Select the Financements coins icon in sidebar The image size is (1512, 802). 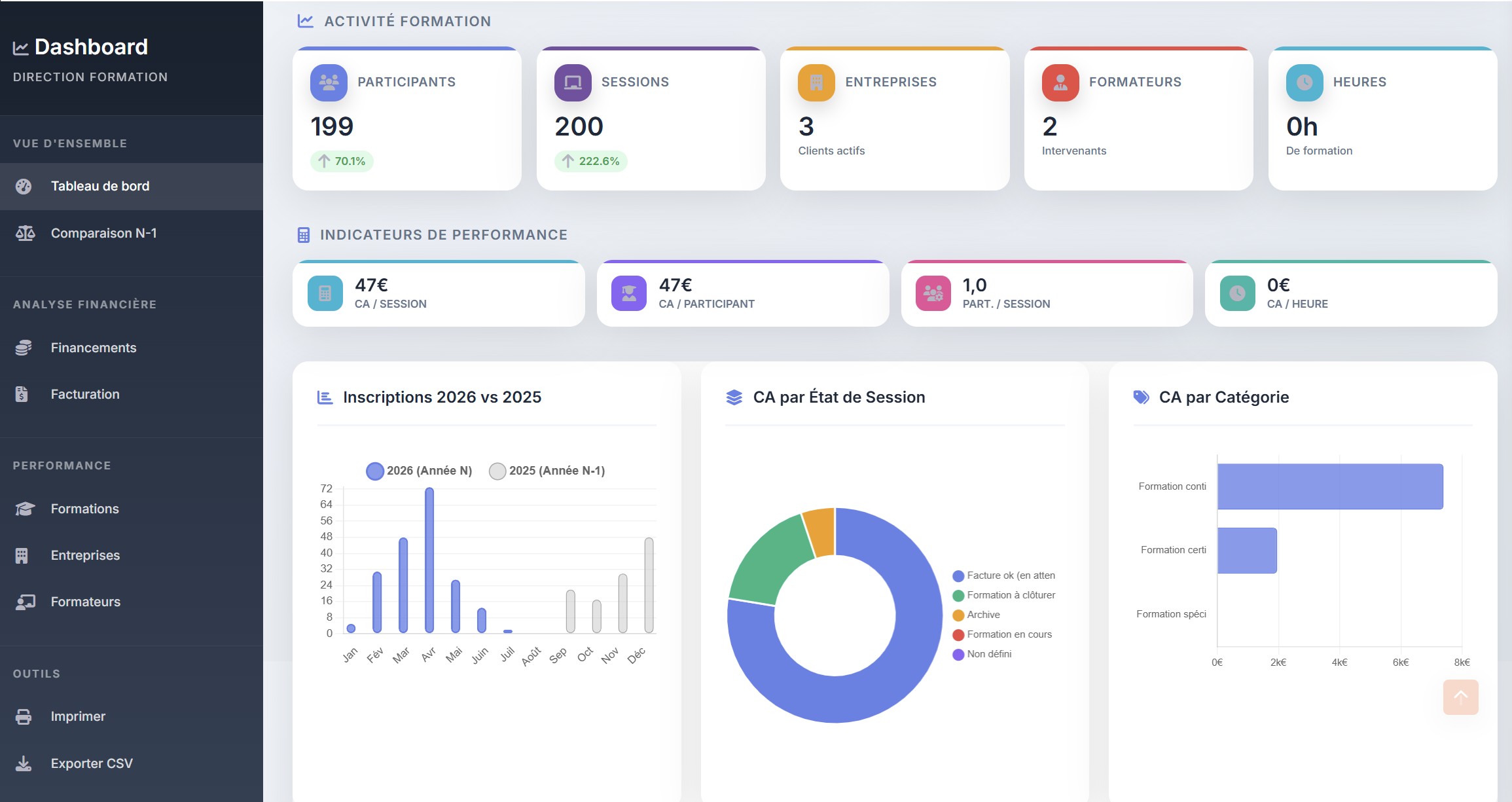pyautogui.click(x=24, y=347)
